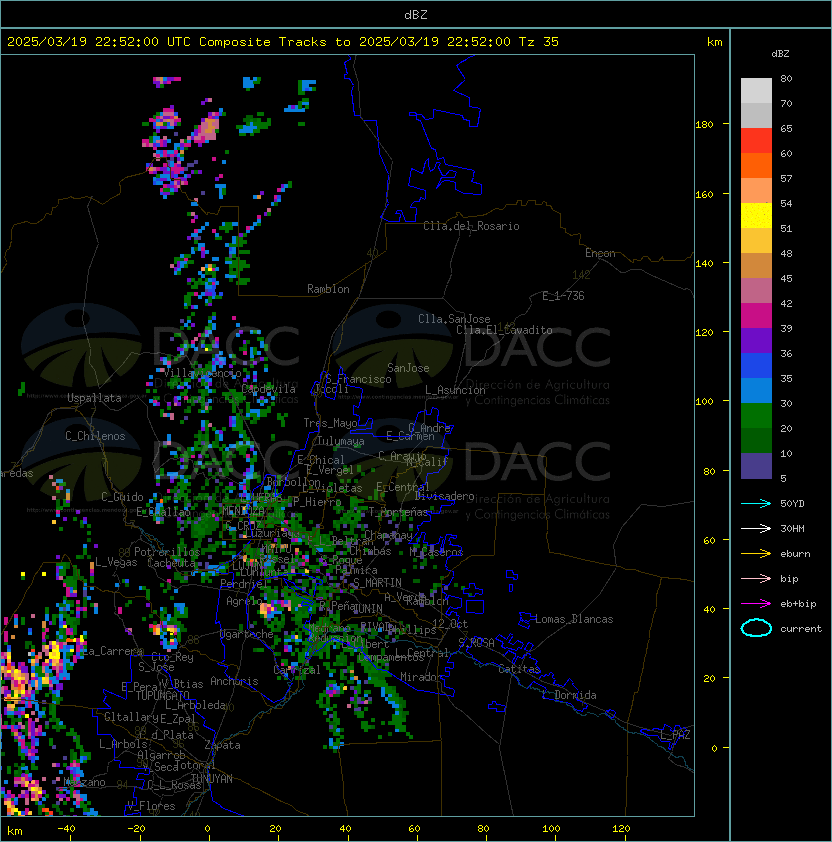832x842 pixels.
Task: Click the 'Encon' map label
Action: tap(600, 253)
